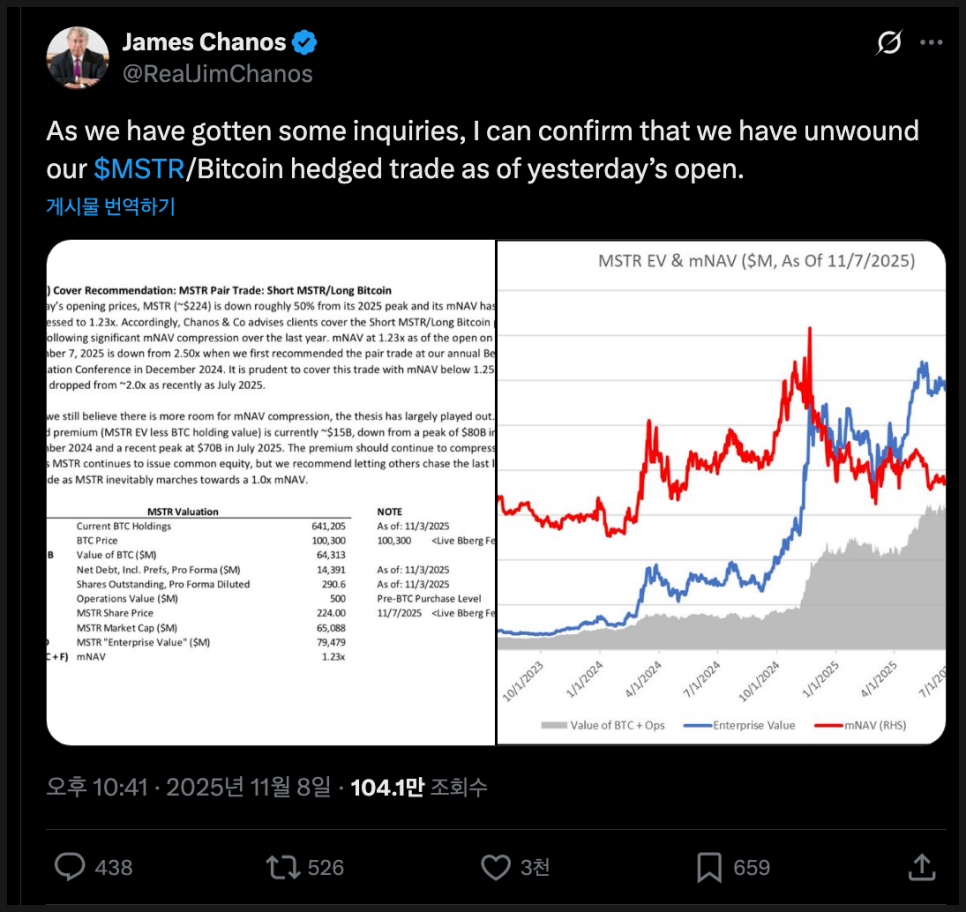The width and height of the screenshot is (966, 912).
Task: Bookmark this post
Action: point(709,866)
